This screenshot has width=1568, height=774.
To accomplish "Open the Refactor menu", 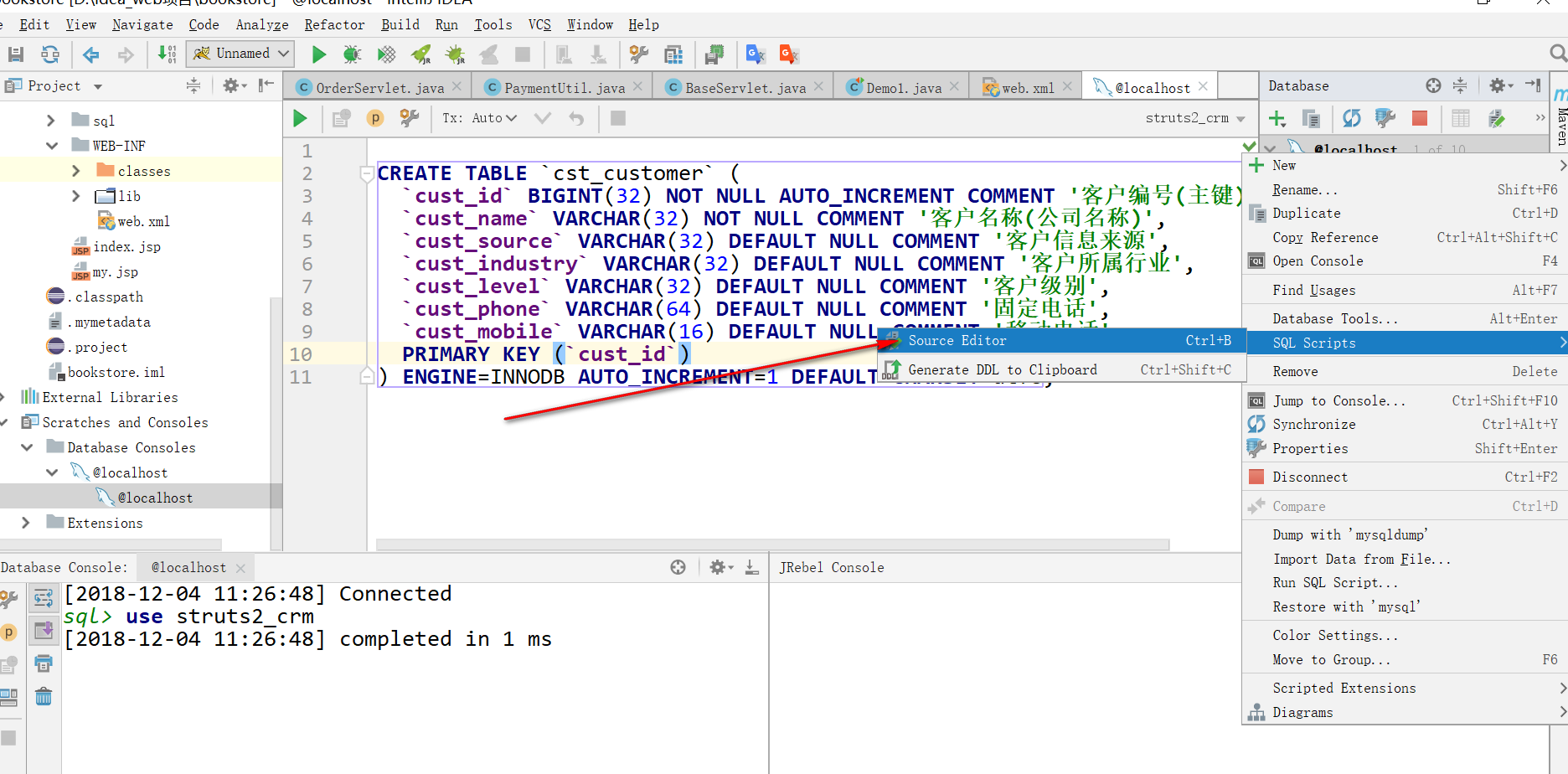I will tap(333, 24).
